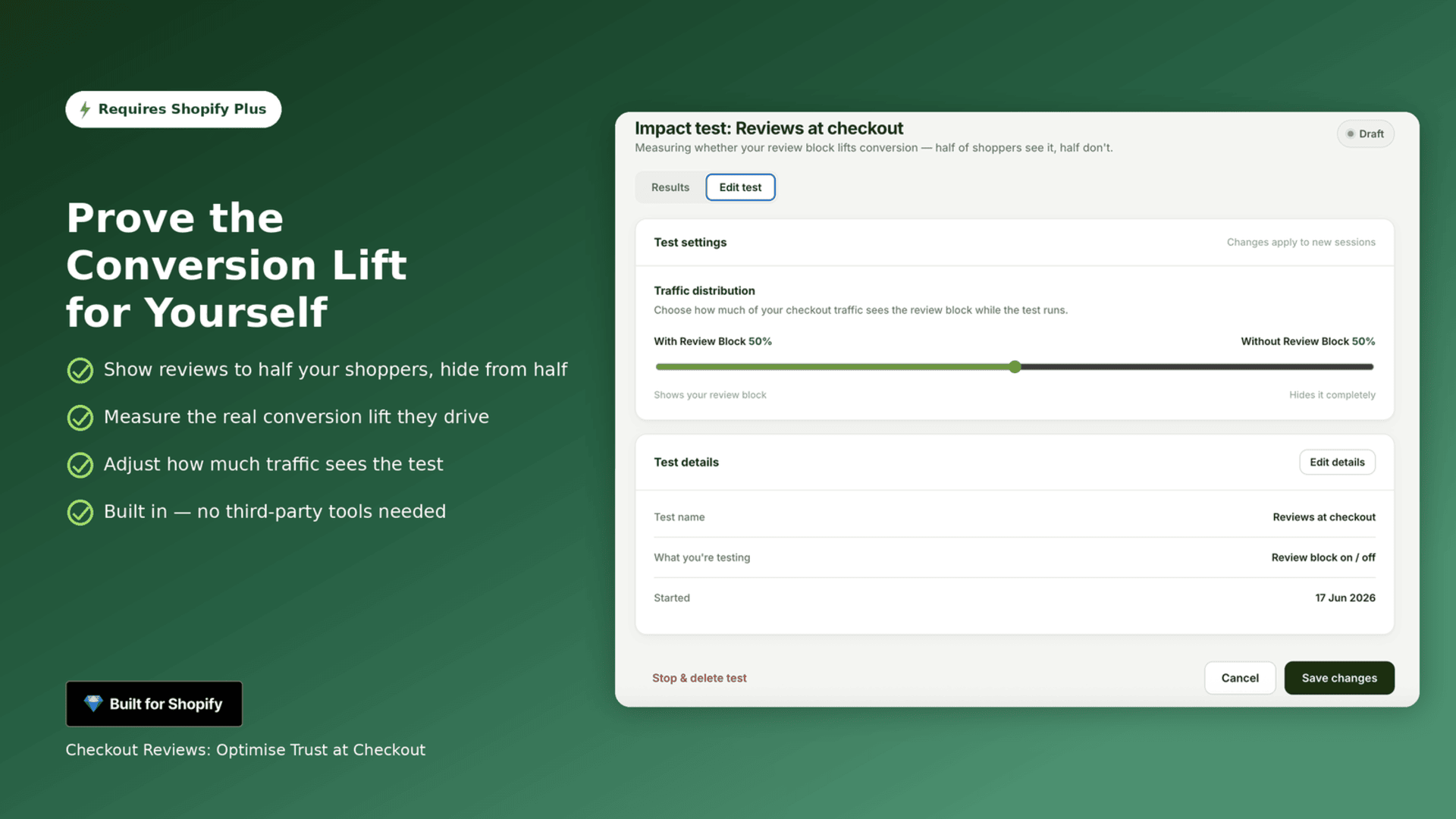The height and width of the screenshot is (819, 1456).
Task: Click the 'Test name' row label
Action: [679, 517]
